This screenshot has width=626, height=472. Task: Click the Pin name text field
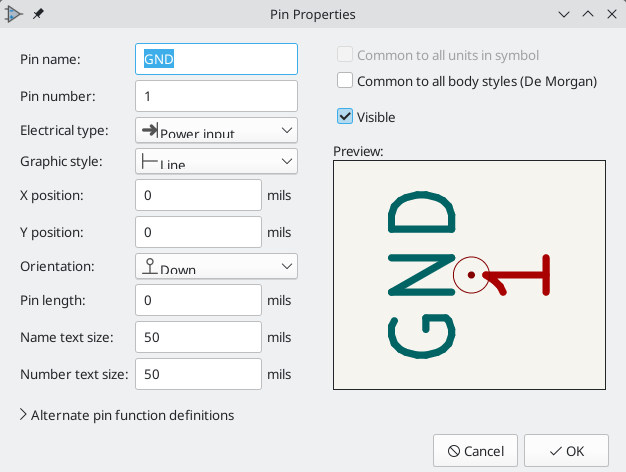click(216, 59)
